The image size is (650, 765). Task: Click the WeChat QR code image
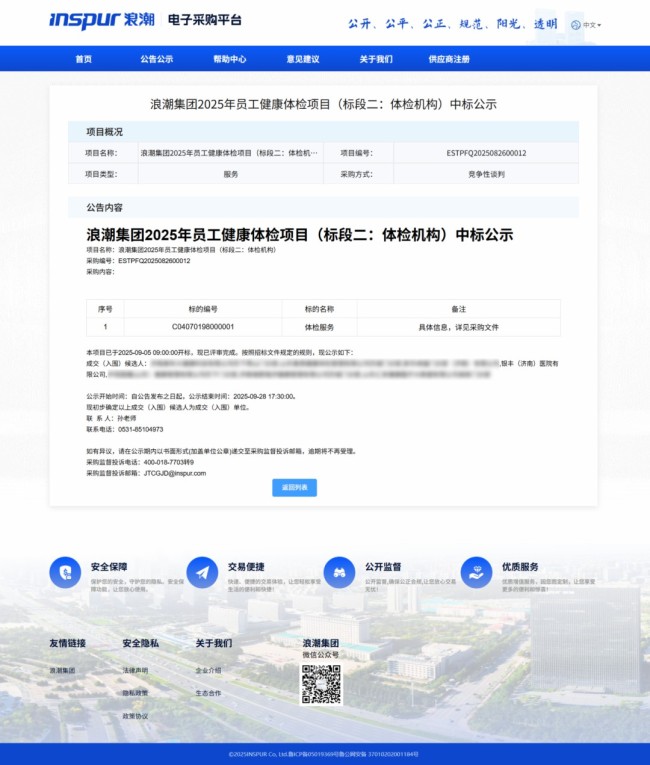pos(321,684)
